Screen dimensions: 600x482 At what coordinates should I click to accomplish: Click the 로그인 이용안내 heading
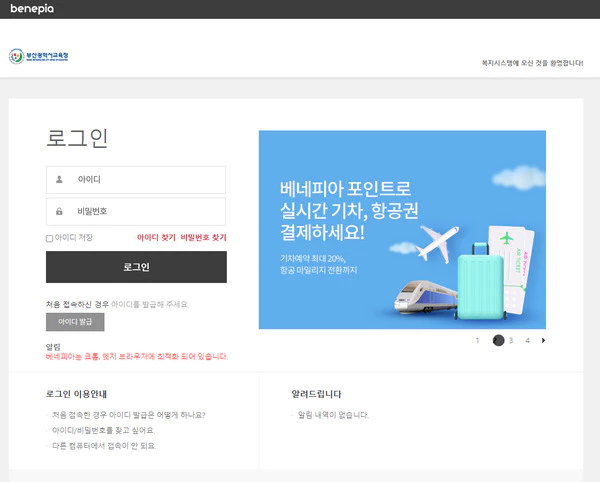coord(76,394)
